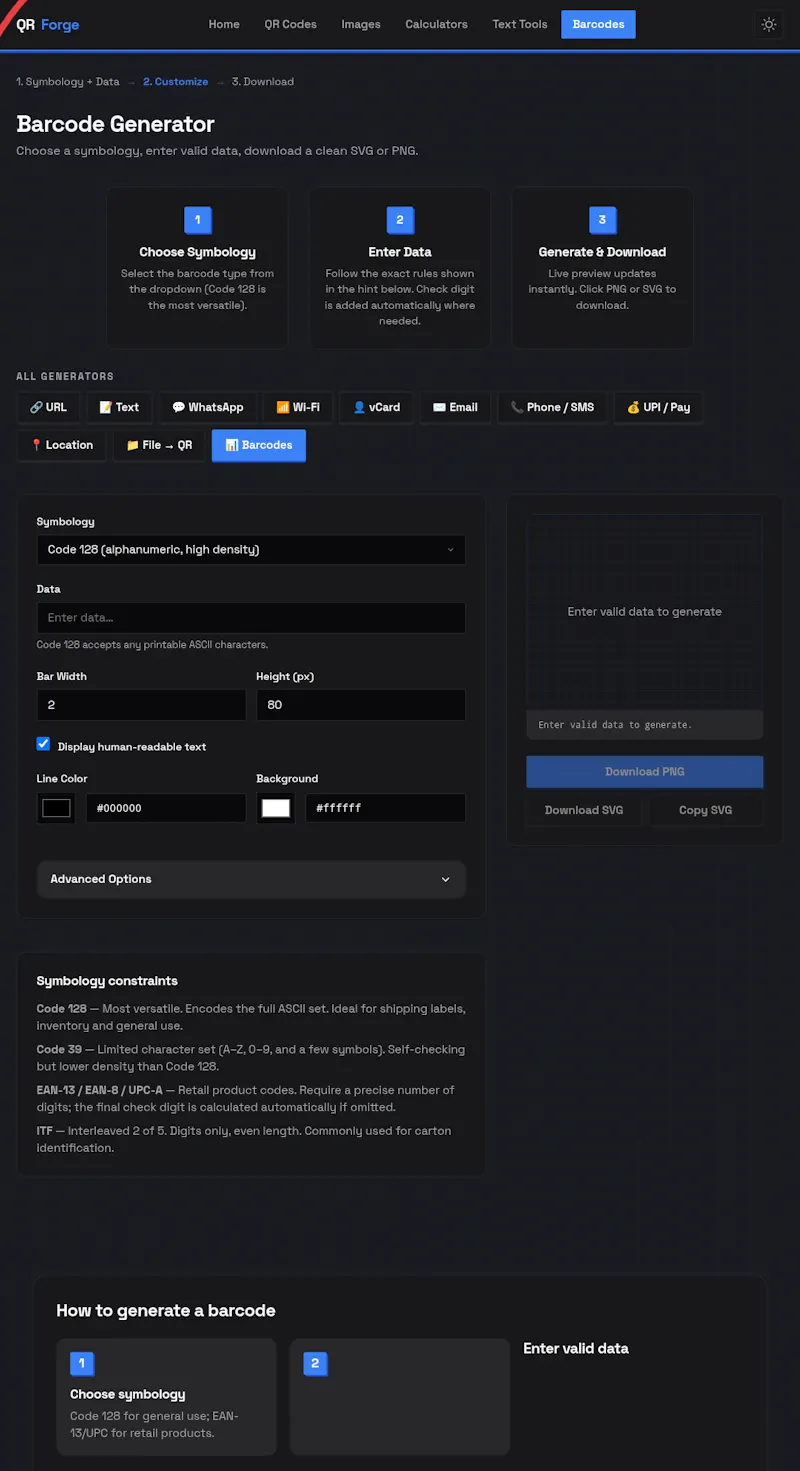Viewport: 800px width, 1471px height.
Task: Click the 'ALL GENERATORS' label
Action: tap(65, 377)
